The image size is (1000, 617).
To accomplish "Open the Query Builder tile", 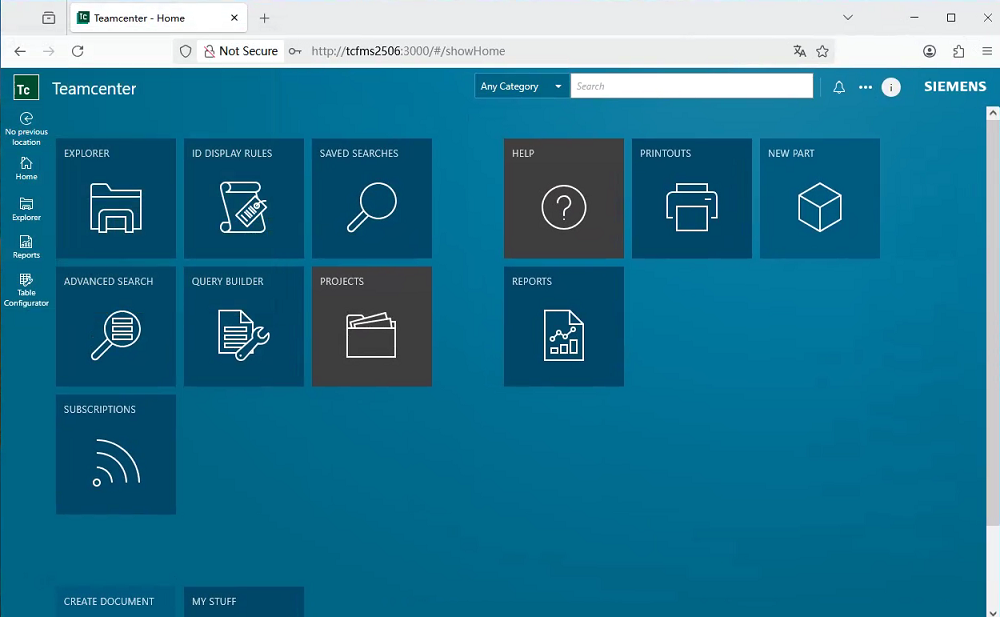I will [x=244, y=327].
